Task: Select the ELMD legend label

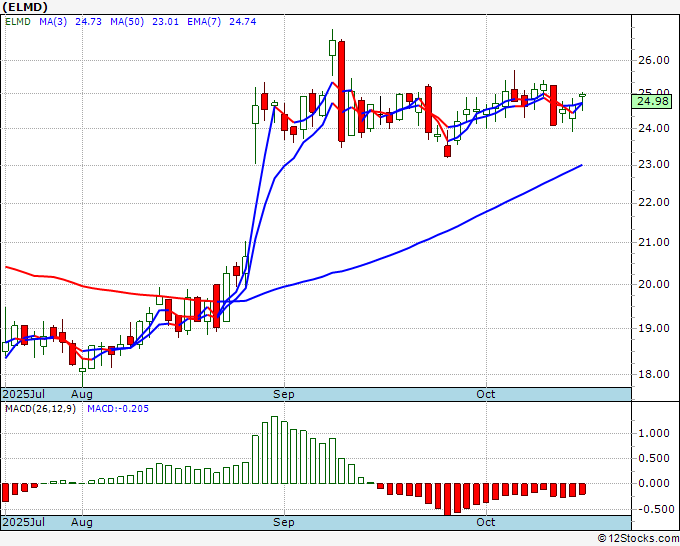Action: coord(18,21)
